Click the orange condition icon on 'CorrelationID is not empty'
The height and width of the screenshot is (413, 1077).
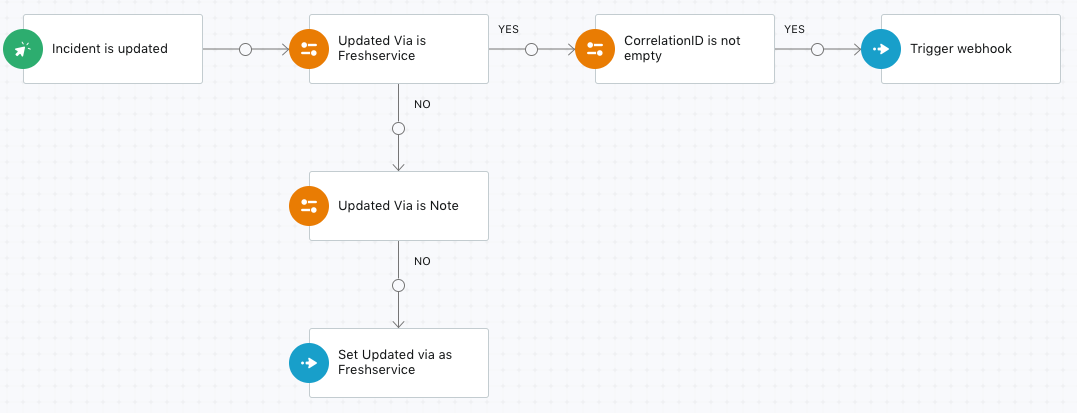pos(595,49)
